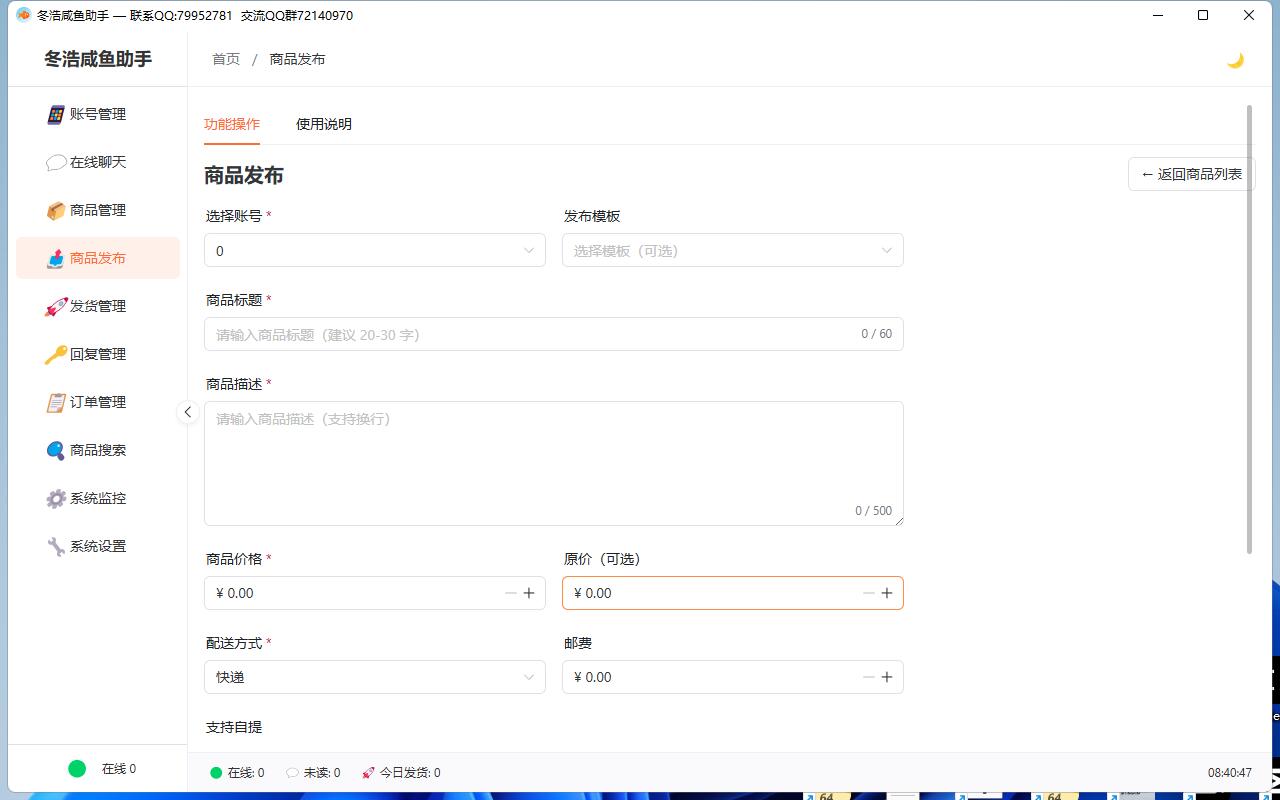The height and width of the screenshot is (800, 1280).
Task: Open 系统设置 wrench item
Action: 98,546
